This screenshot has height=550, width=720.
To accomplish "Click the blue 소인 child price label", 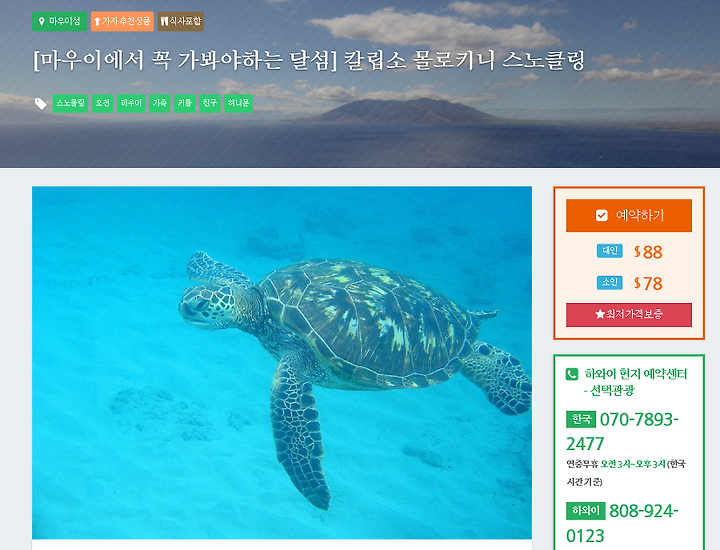I will [x=609, y=282].
